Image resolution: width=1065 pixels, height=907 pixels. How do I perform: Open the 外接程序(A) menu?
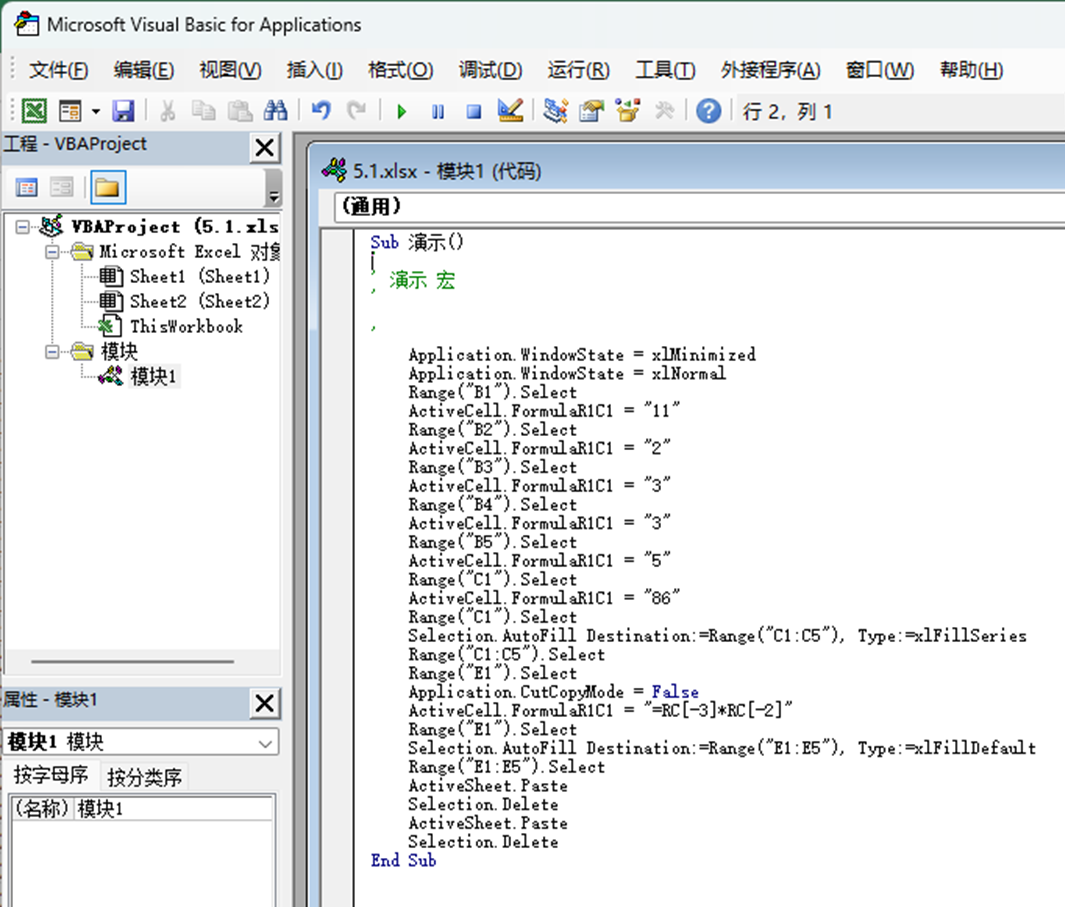point(770,70)
